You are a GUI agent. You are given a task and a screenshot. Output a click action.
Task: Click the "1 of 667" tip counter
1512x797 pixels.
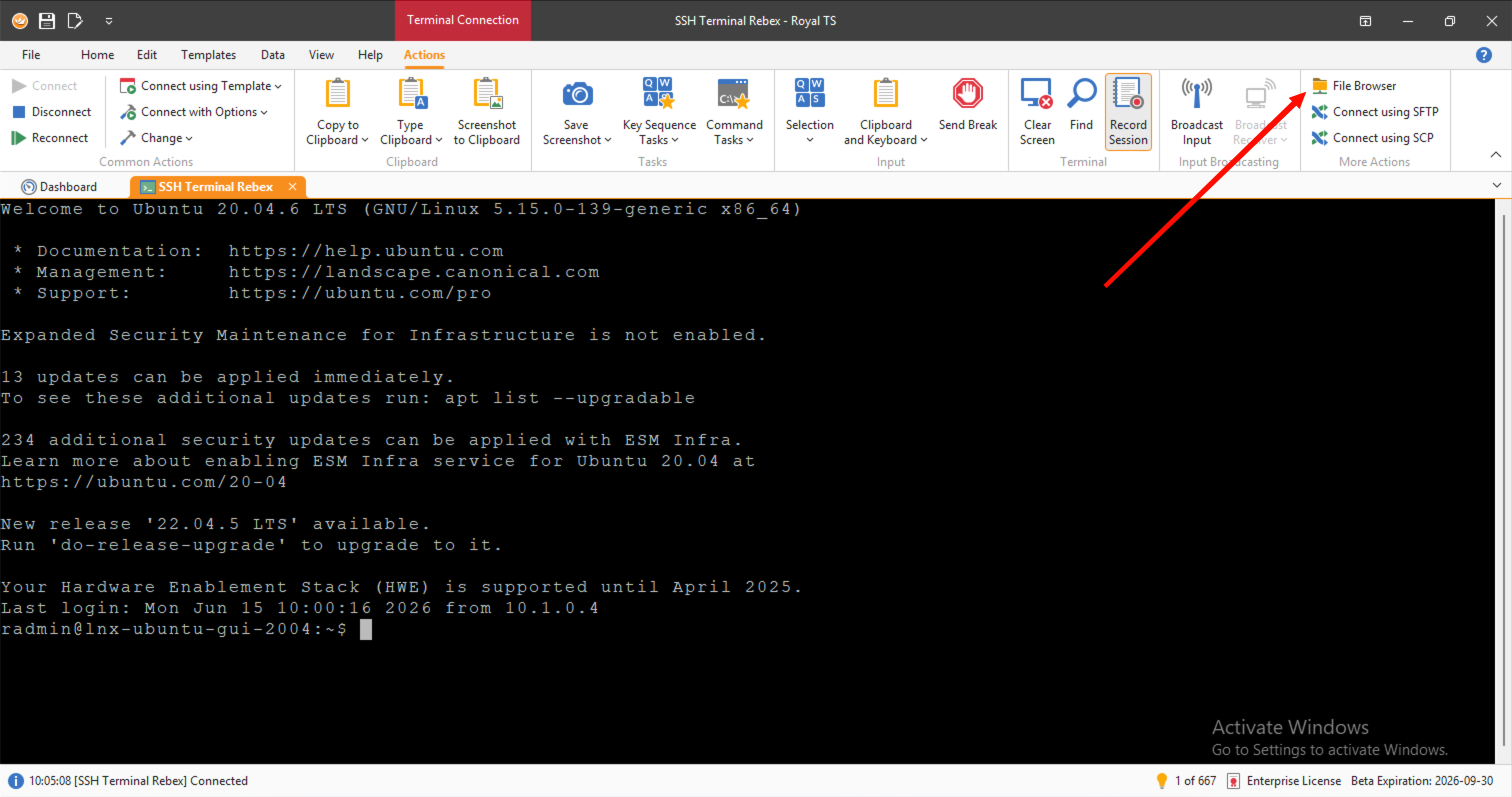coord(1195,780)
